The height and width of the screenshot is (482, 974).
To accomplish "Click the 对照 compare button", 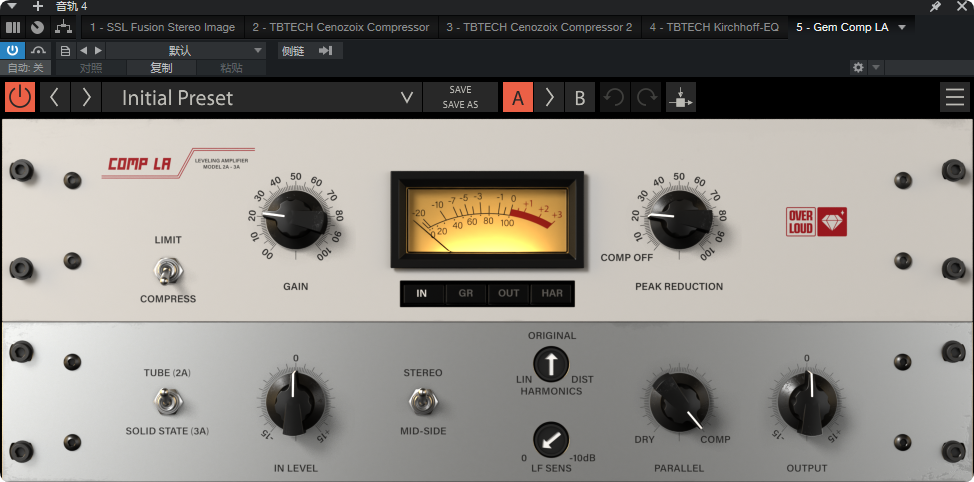I will [x=91, y=68].
